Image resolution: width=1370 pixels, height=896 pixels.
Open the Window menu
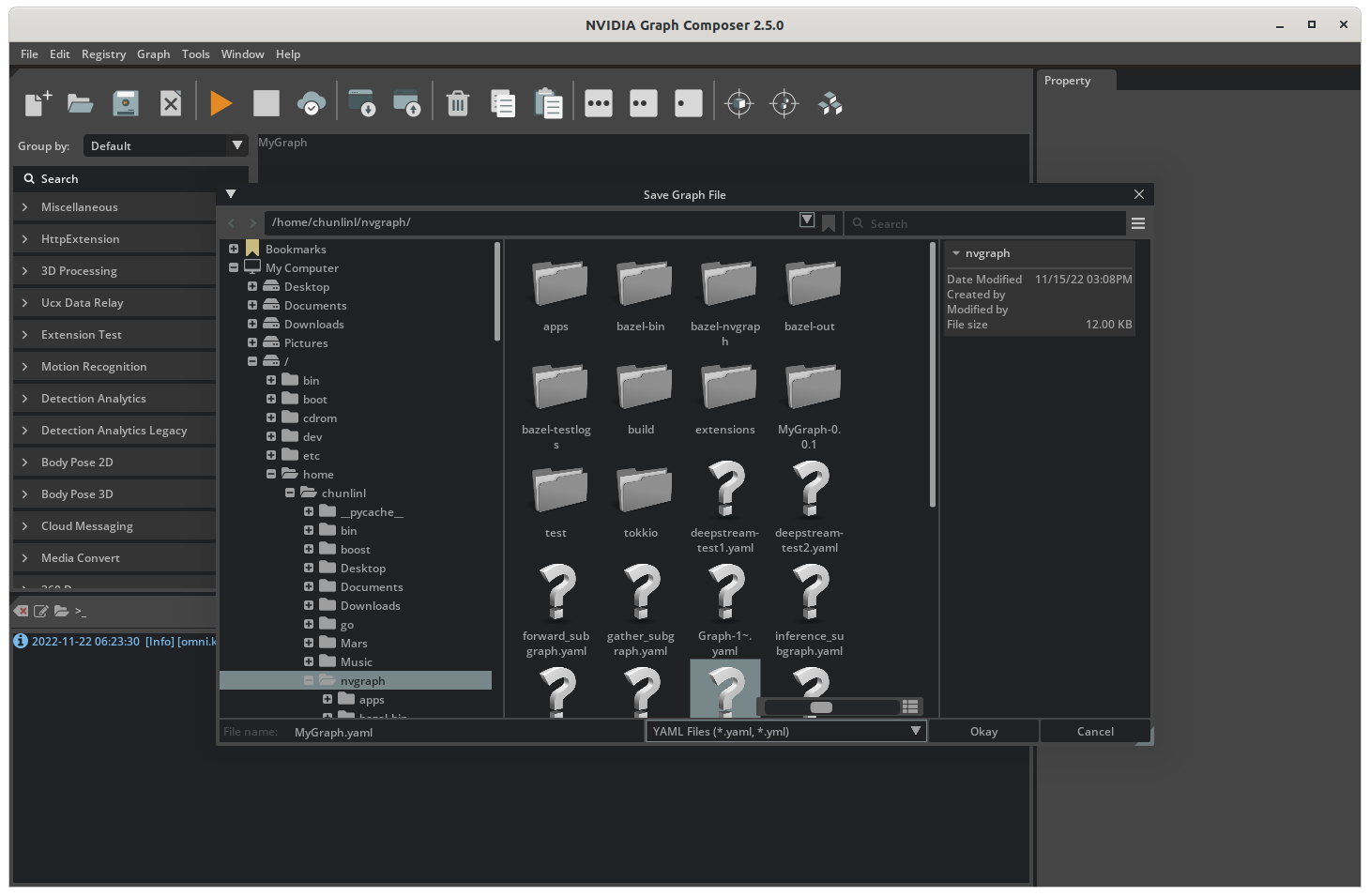point(243,54)
